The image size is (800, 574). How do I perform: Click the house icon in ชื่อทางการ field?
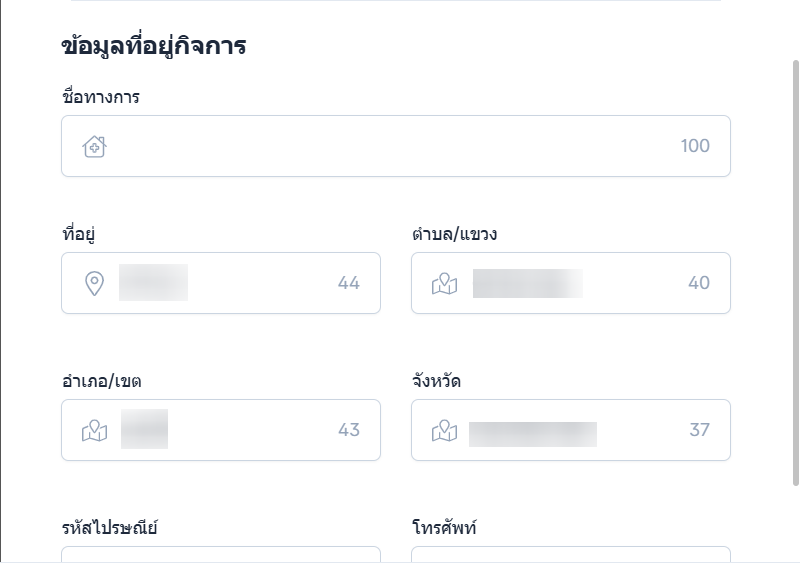[94, 147]
